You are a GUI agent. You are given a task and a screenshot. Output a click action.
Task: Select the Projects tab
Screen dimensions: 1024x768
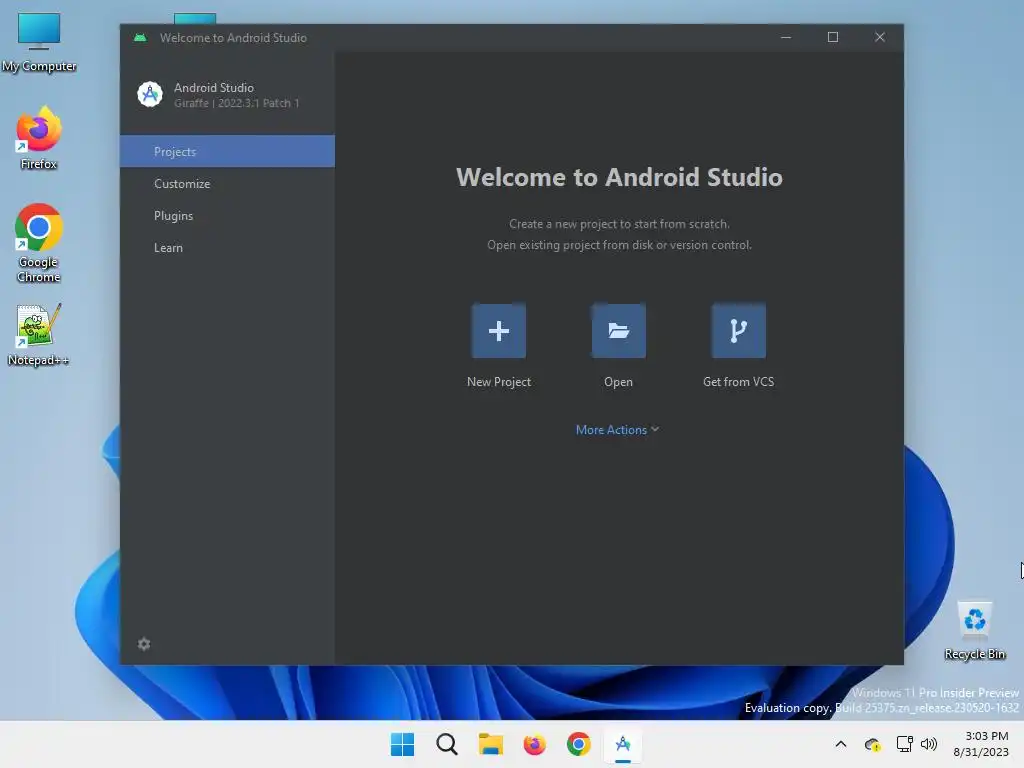[227, 152]
